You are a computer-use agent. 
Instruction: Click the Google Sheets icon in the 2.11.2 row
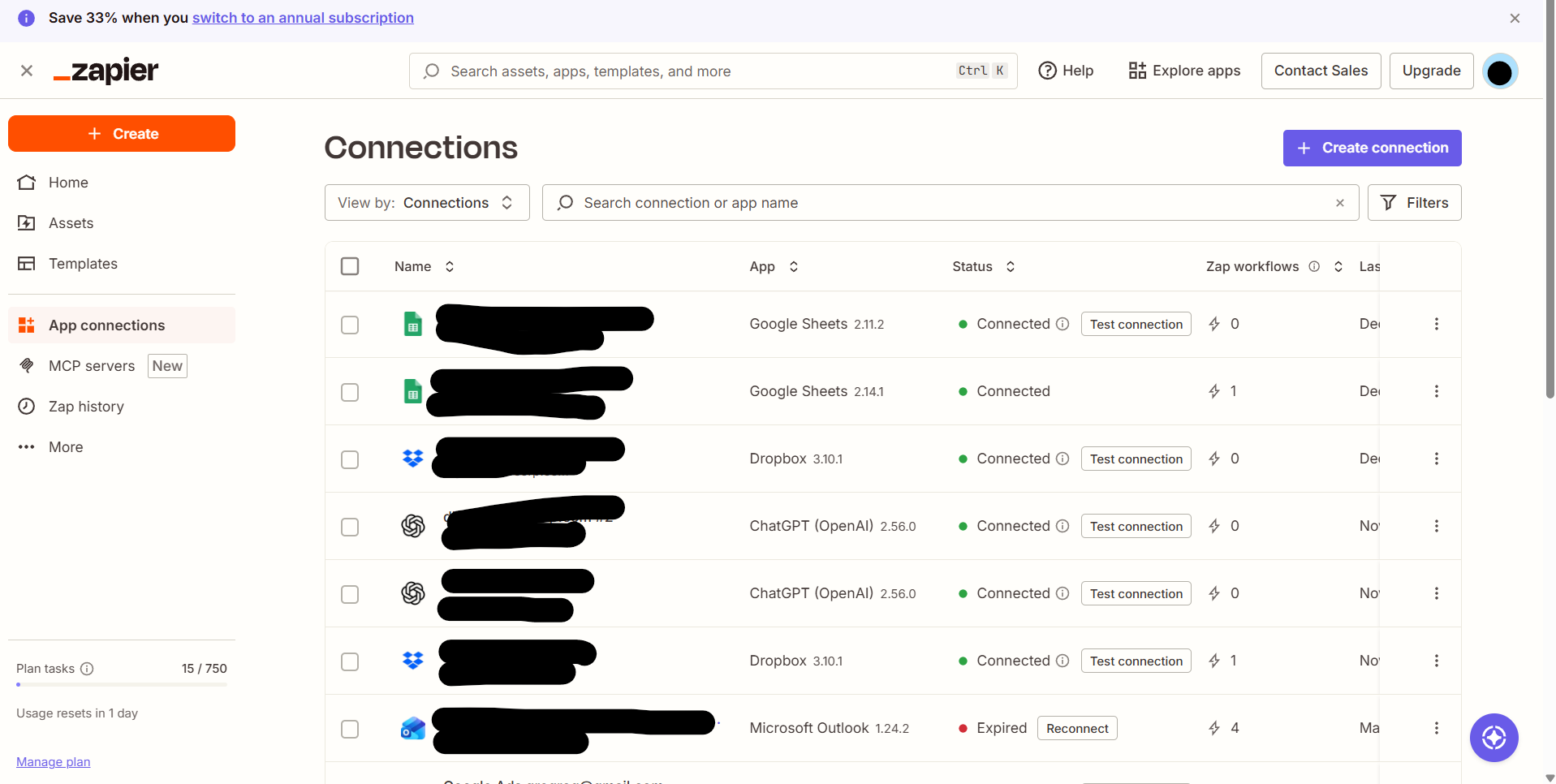[x=413, y=324]
